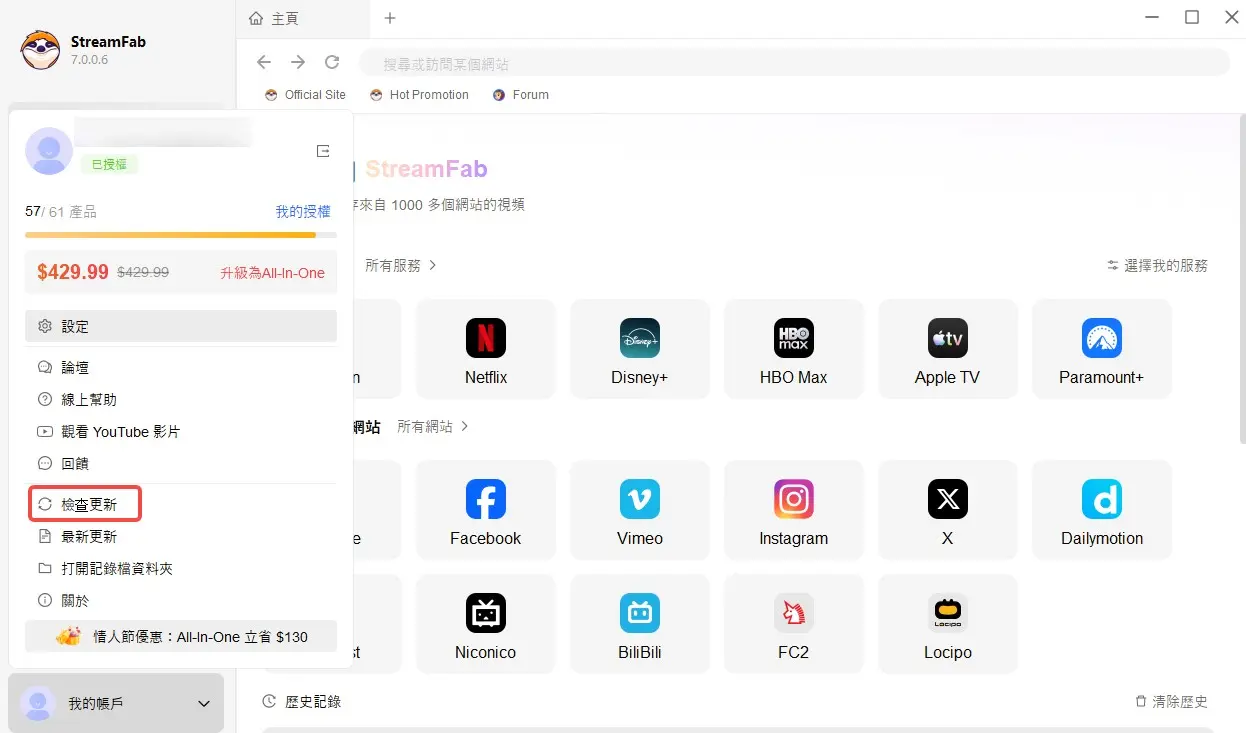The width and height of the screenshot is (1246, 733).
Task: Open the Official Site bookmark
Action: pyautogui.click(x=305, y=95)
